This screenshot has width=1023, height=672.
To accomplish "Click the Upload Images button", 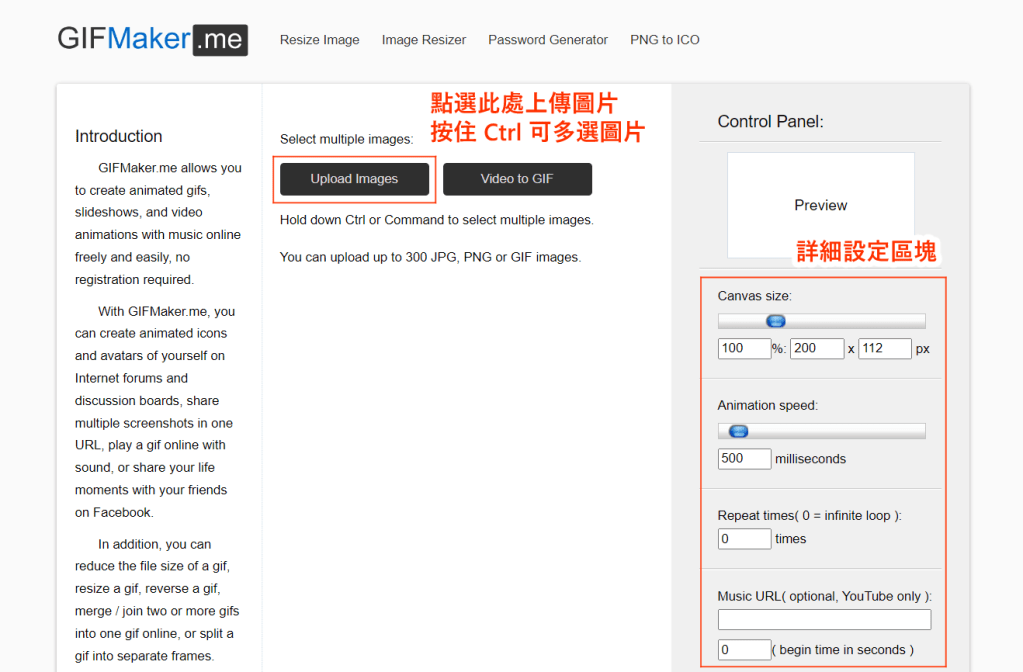I will coord(354,179).
